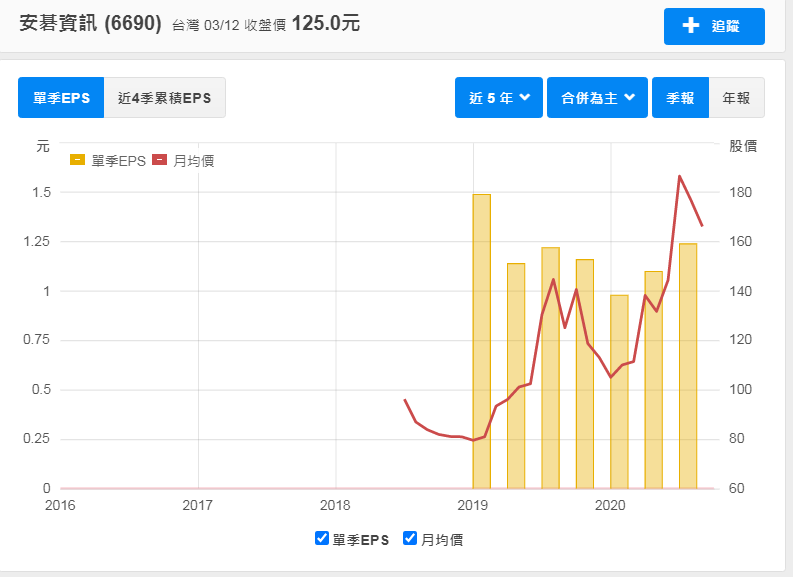Click the plus icon on 追蹤 button
The image size is (793, 577).
(x=690, y=25)
